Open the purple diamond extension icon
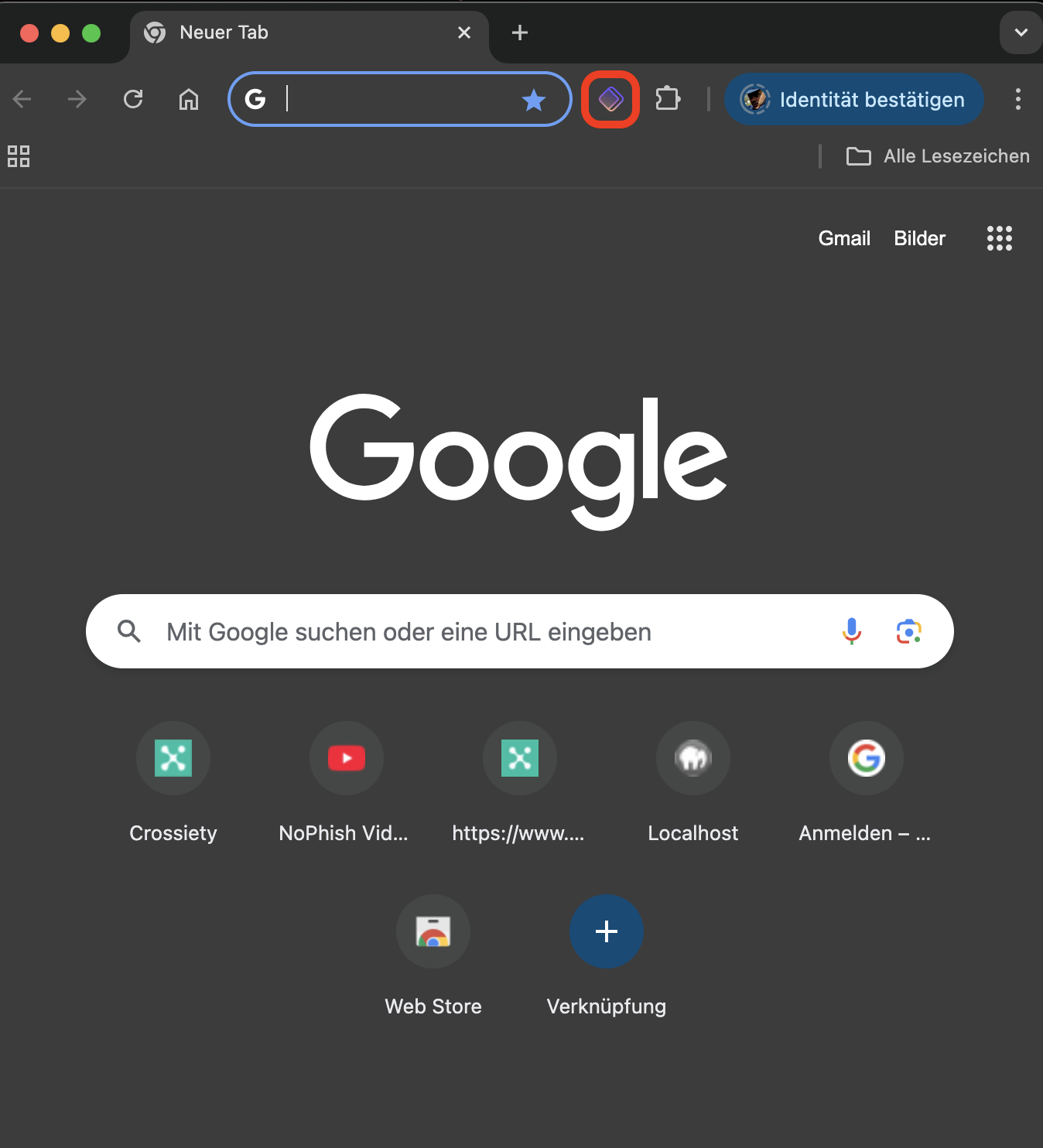This screenshot has width=1043, height=1148. [610, 99]
